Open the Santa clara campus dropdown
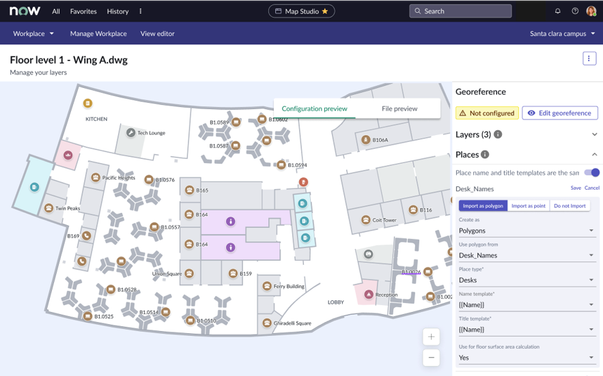The height and width of the screenshot is (376, 603). coord(562,33)
